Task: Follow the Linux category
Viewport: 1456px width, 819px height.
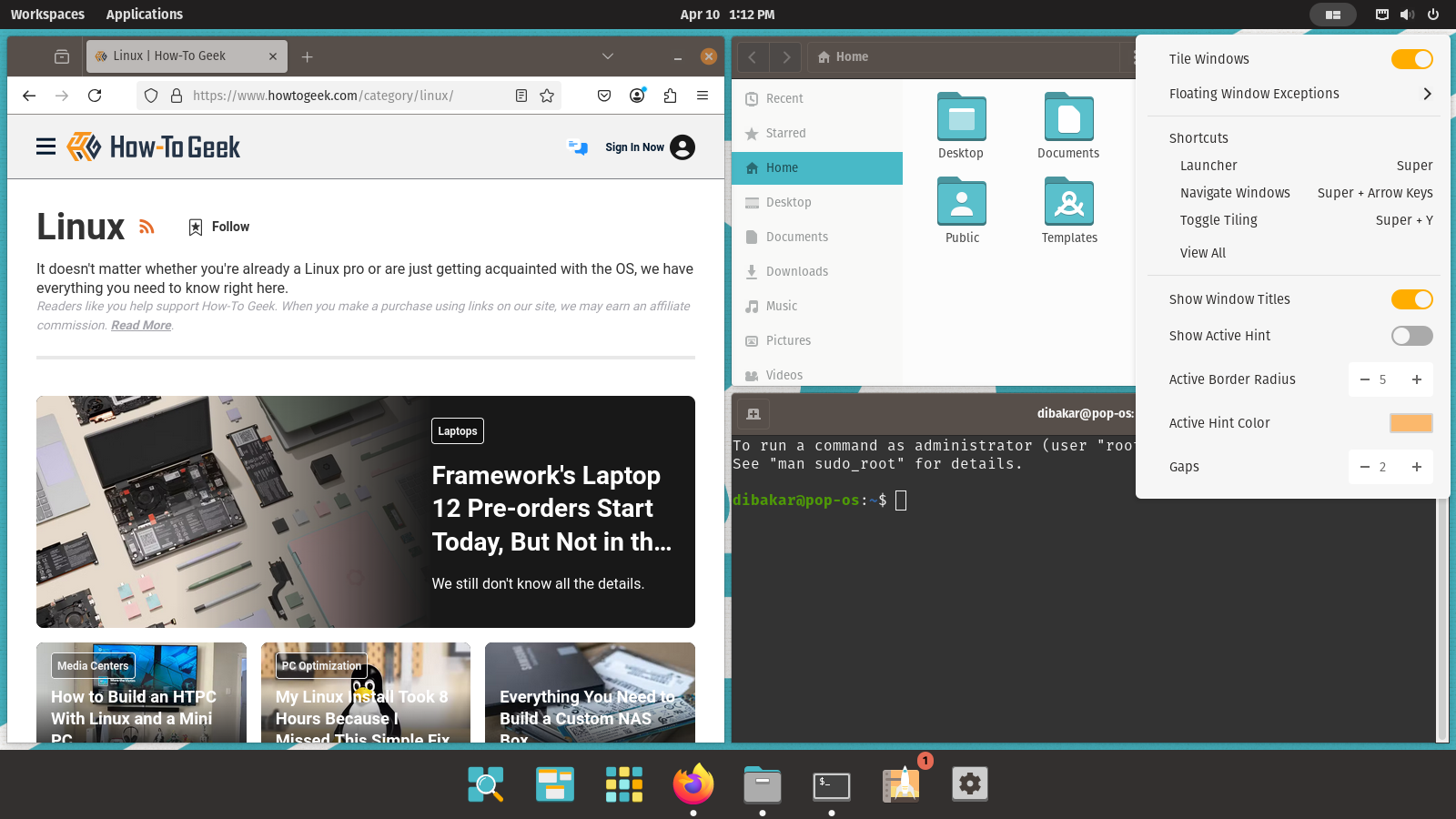Action: (218, 227)
